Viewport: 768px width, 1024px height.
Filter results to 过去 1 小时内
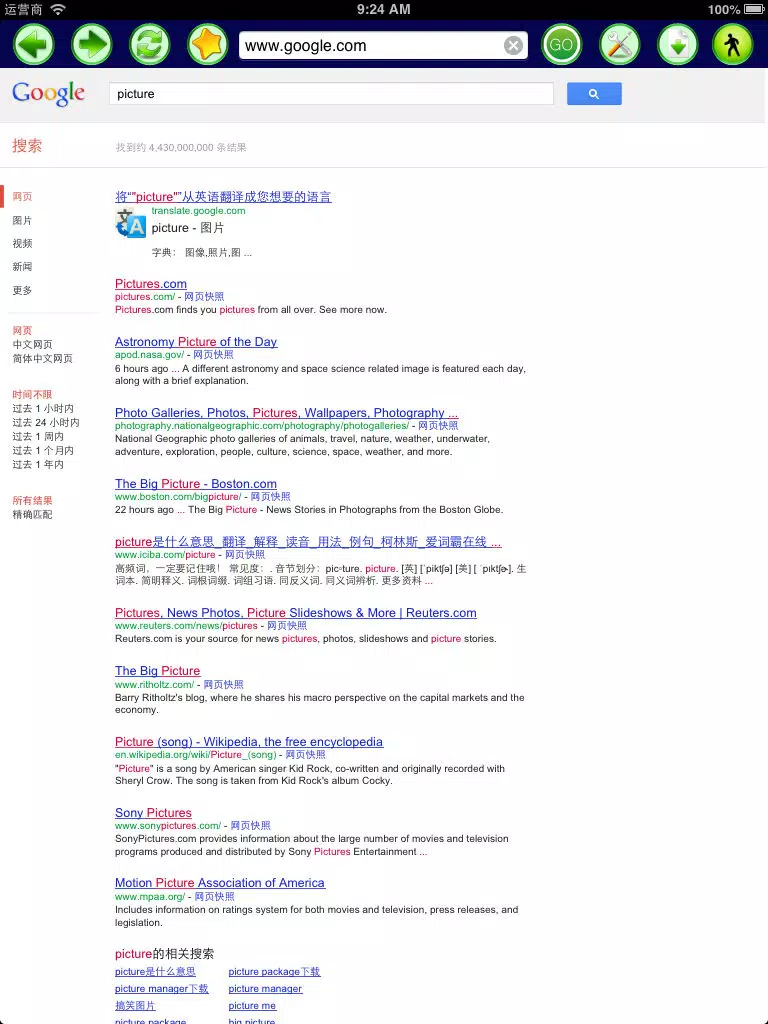[43, 408]
